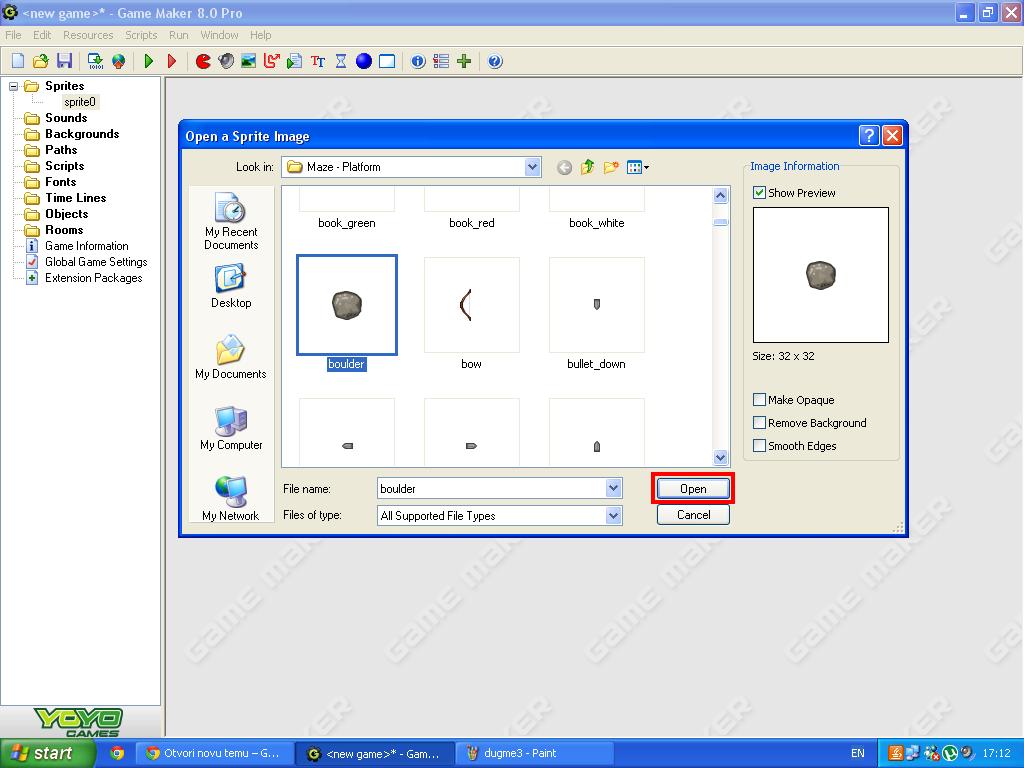Collapse the Sprites tree folder
The image size is (1024, 768).
pos(13,86)
